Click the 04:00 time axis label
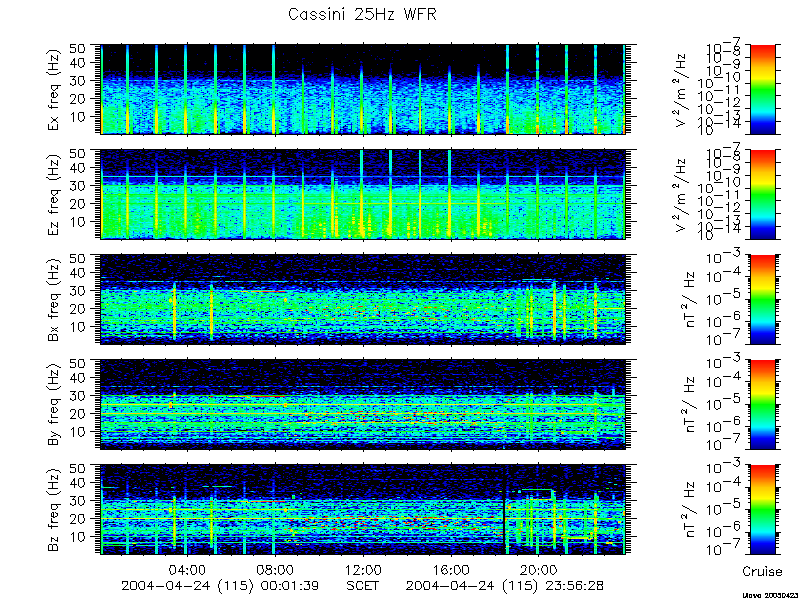The height and width of the screenshot is (600, 800). (x=188, y=570)
